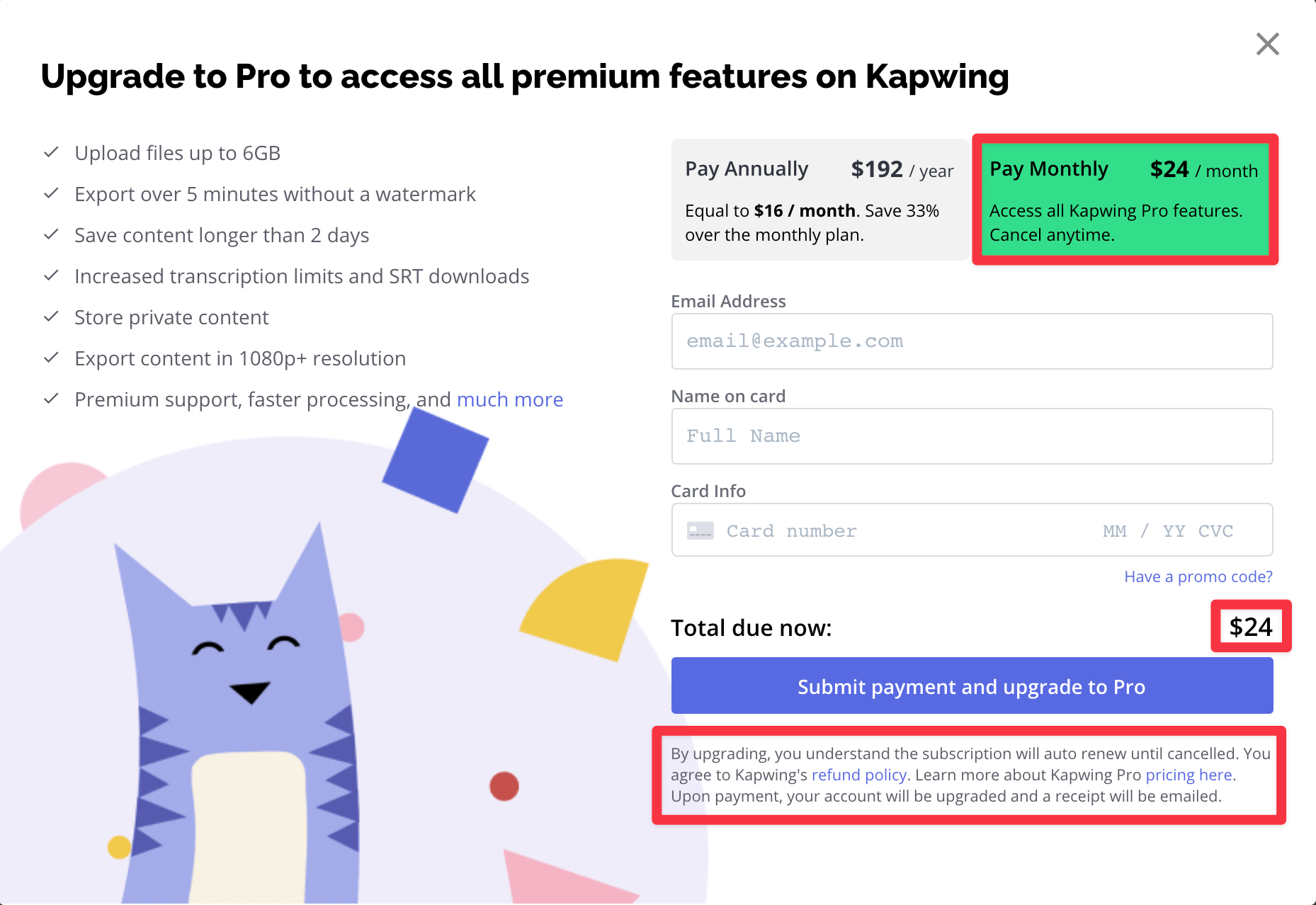Viewport: 1316px width, 905px height.
Task: Click the CVC field
Action: tap(1215, 531)
